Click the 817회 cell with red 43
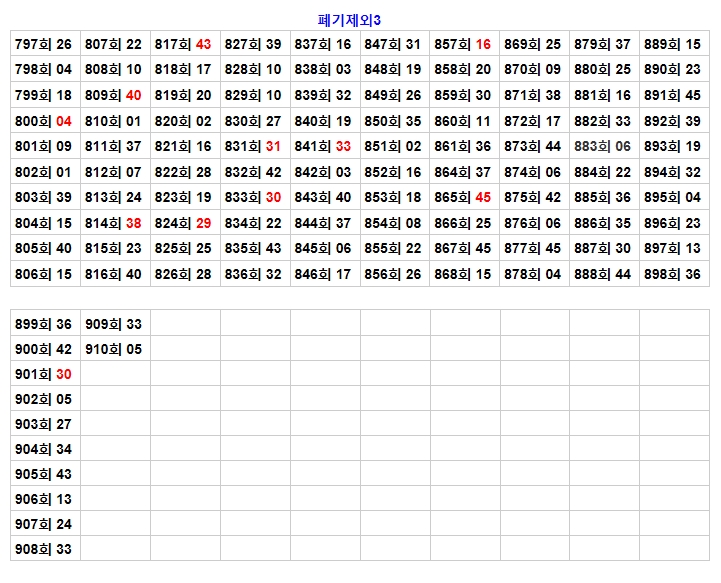 pyautogui.click(x=184, y=44)
